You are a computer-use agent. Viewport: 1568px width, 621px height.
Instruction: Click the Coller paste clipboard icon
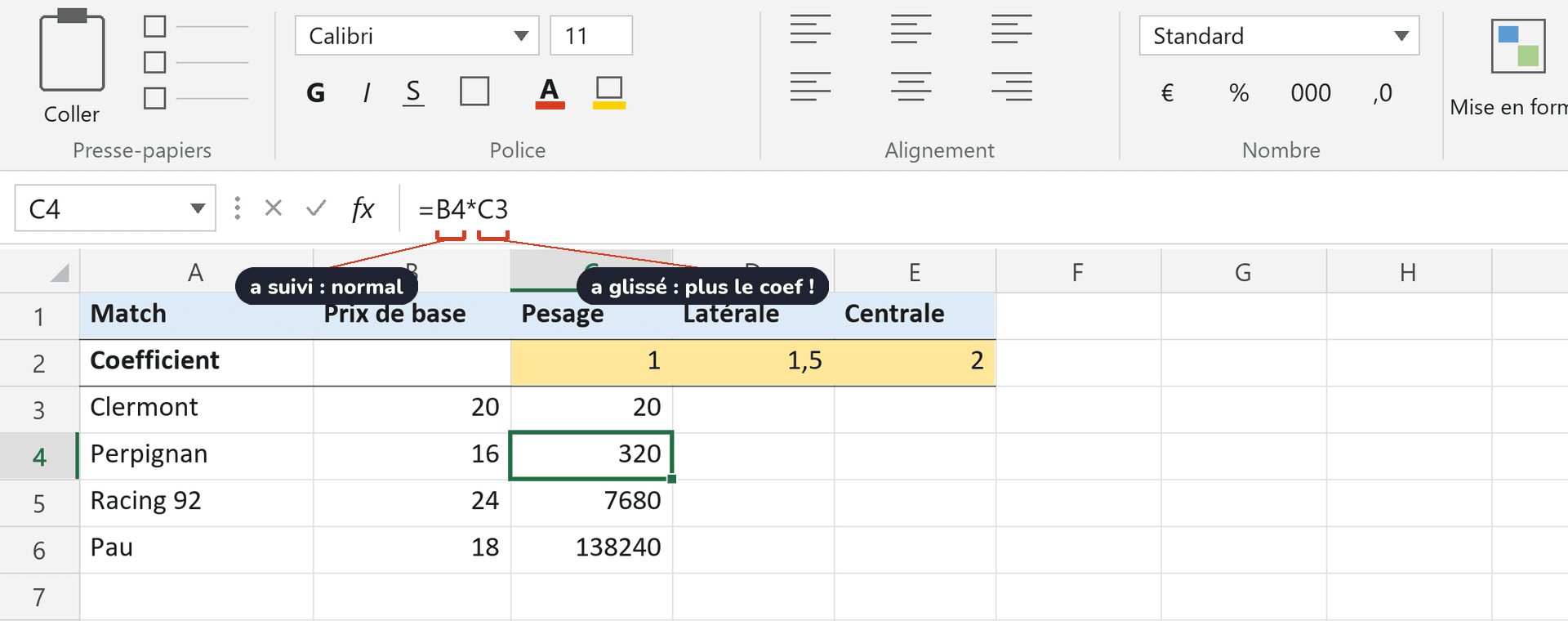[72, 51]
